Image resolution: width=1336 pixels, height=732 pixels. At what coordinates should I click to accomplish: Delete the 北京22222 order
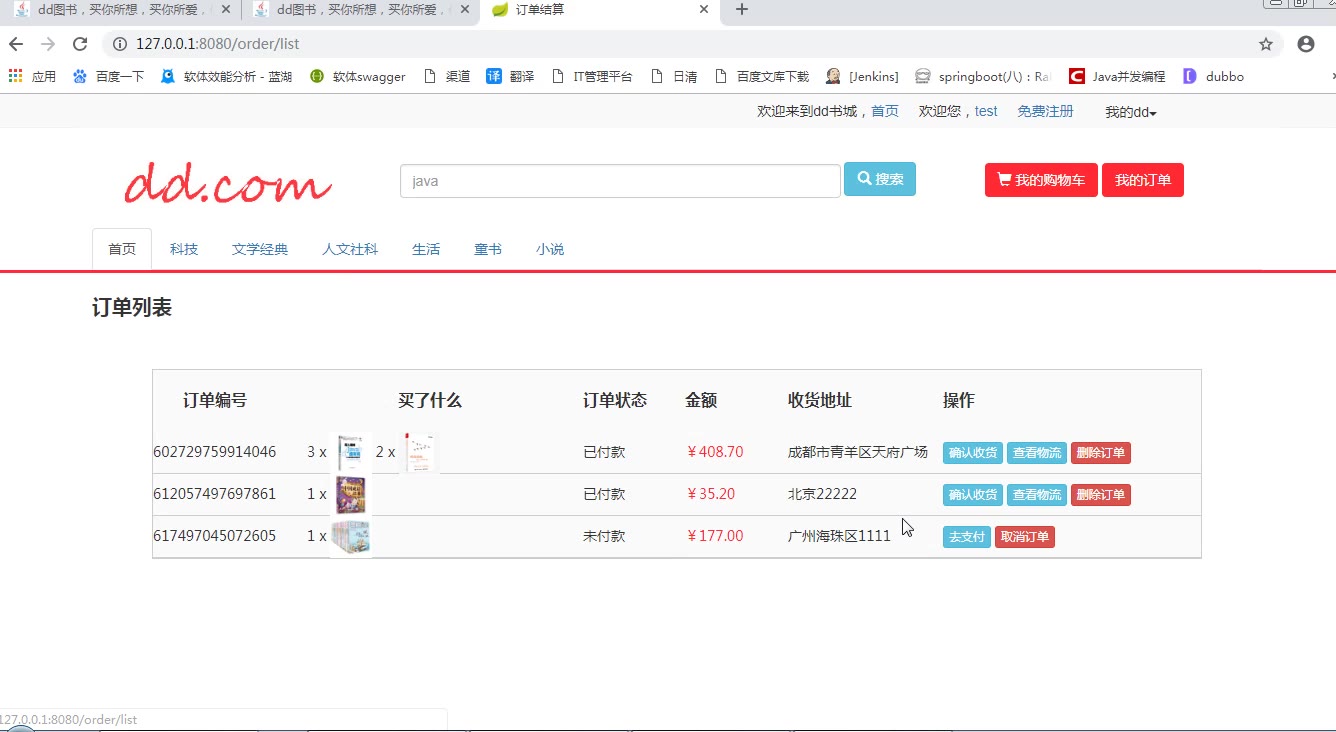pyautogui.click(x=1100, y=495)
